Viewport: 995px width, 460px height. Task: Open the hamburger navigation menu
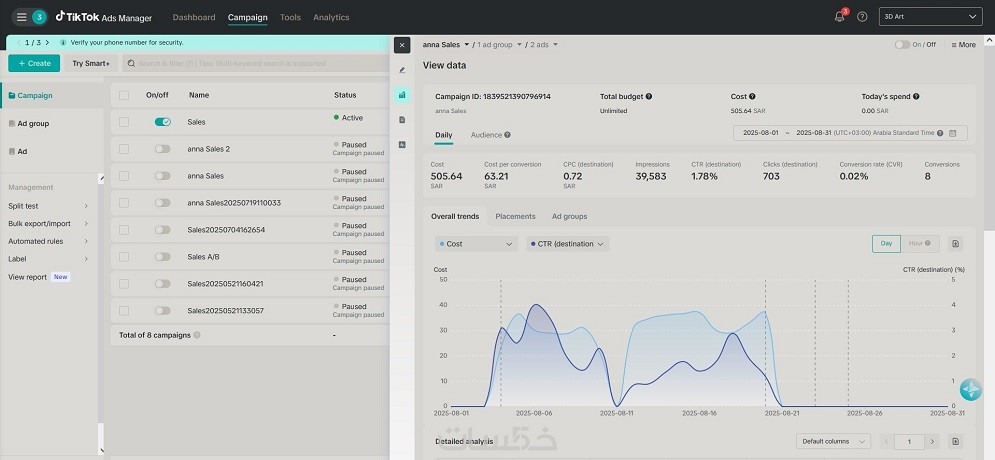click(x=22, y=17)
